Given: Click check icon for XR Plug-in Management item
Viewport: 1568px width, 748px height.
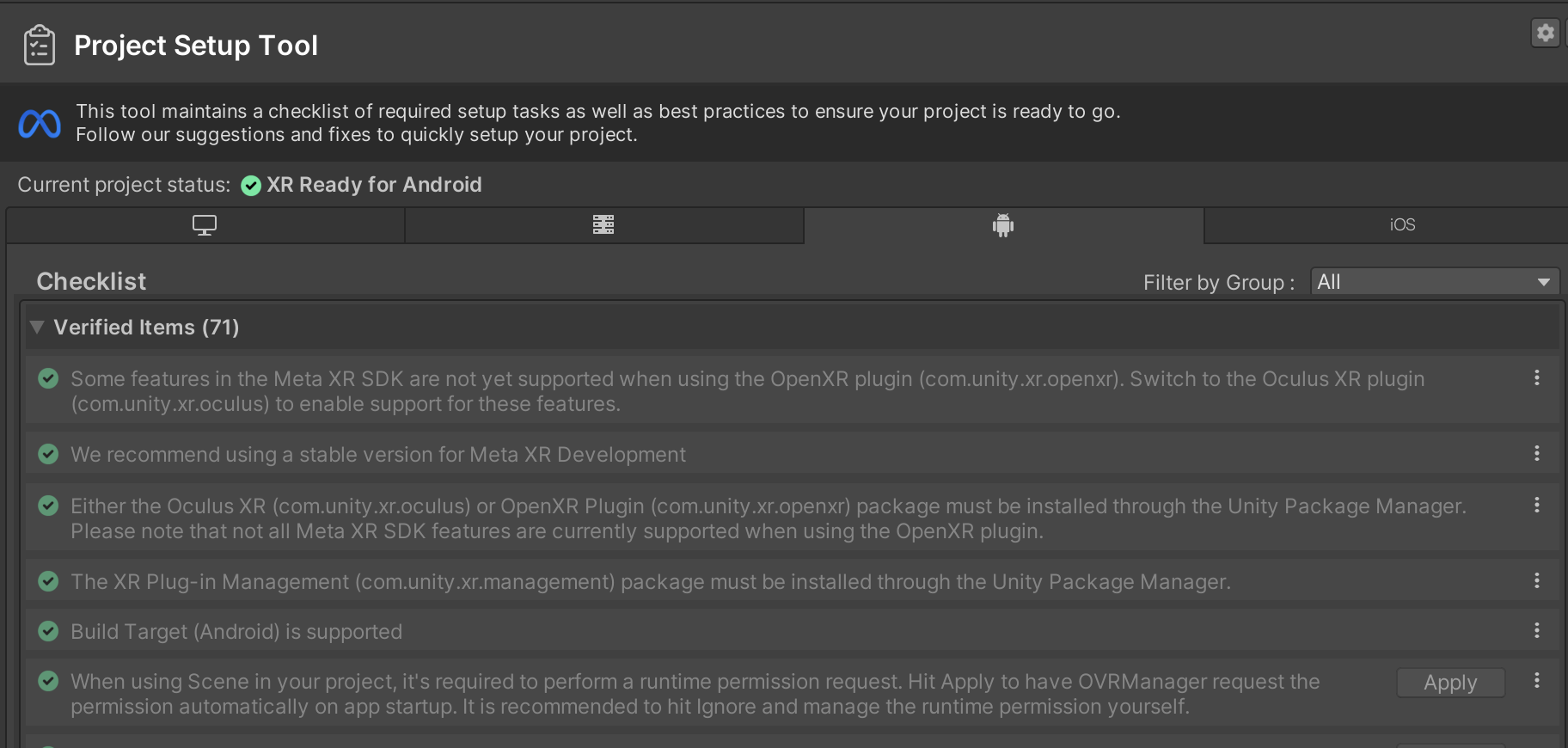Looking at the screenshot, I should point(48,581).
